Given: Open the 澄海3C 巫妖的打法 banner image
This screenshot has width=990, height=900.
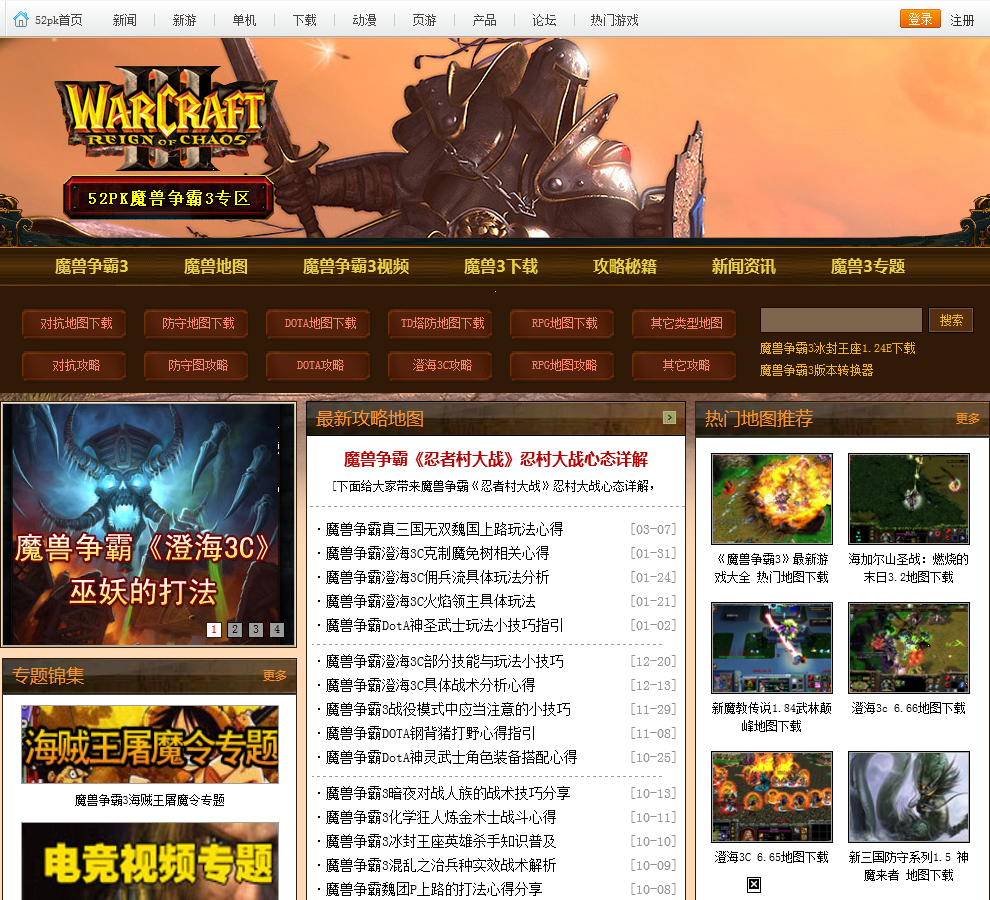Looking at the screenshot, I should click(x=149, y=524).
